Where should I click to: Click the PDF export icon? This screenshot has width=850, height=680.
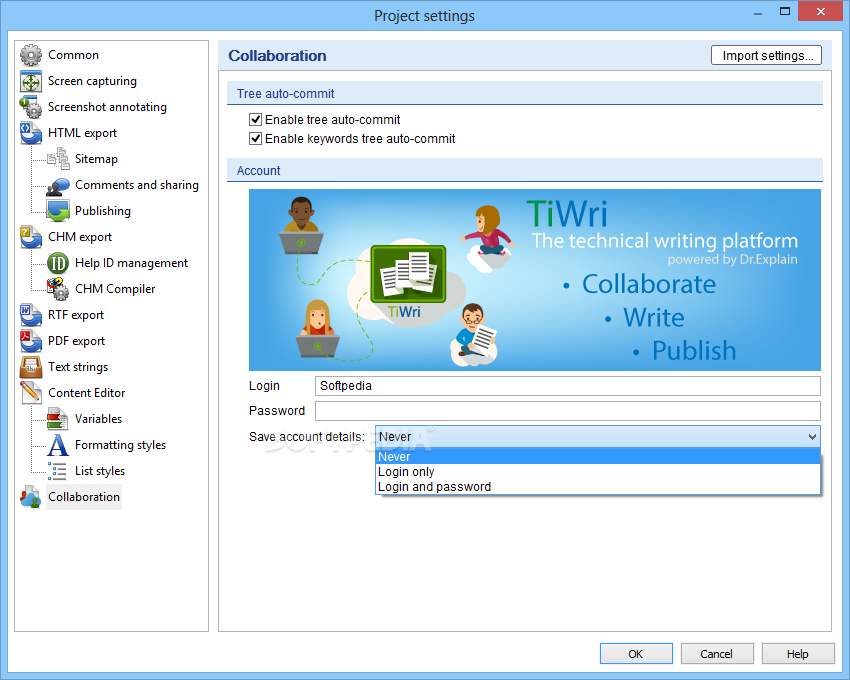point(31,341)
